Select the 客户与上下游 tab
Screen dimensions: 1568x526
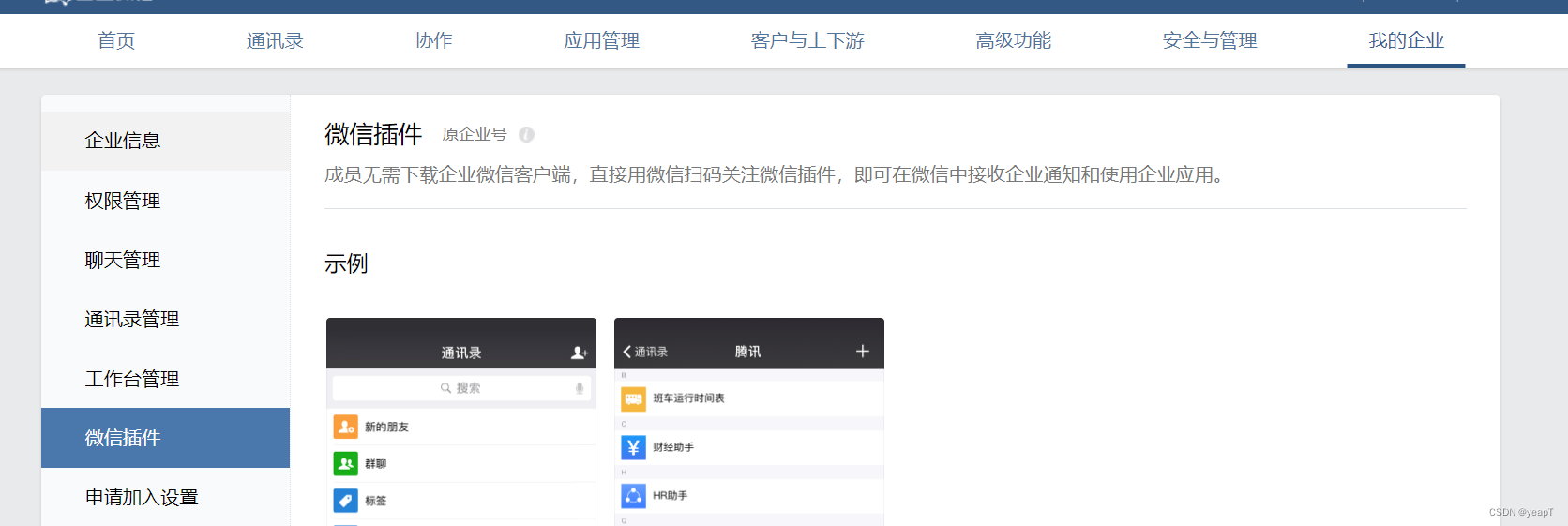click(807, 40)
